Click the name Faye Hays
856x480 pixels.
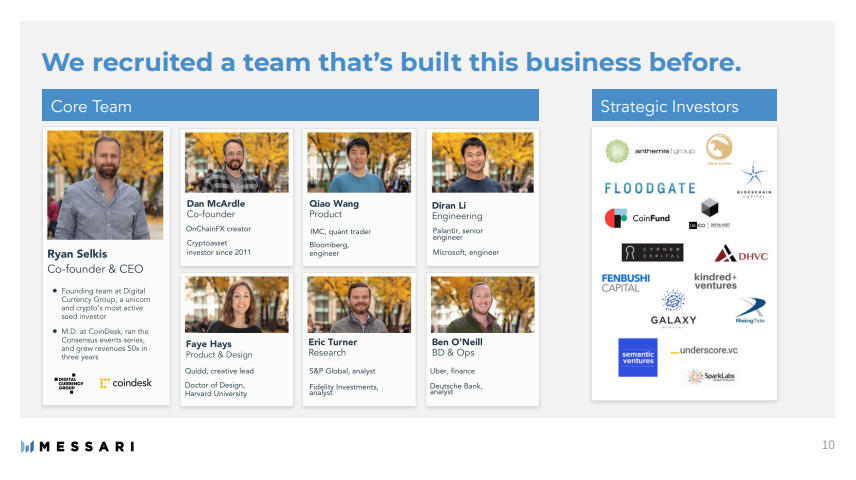[x=209, y=344]
